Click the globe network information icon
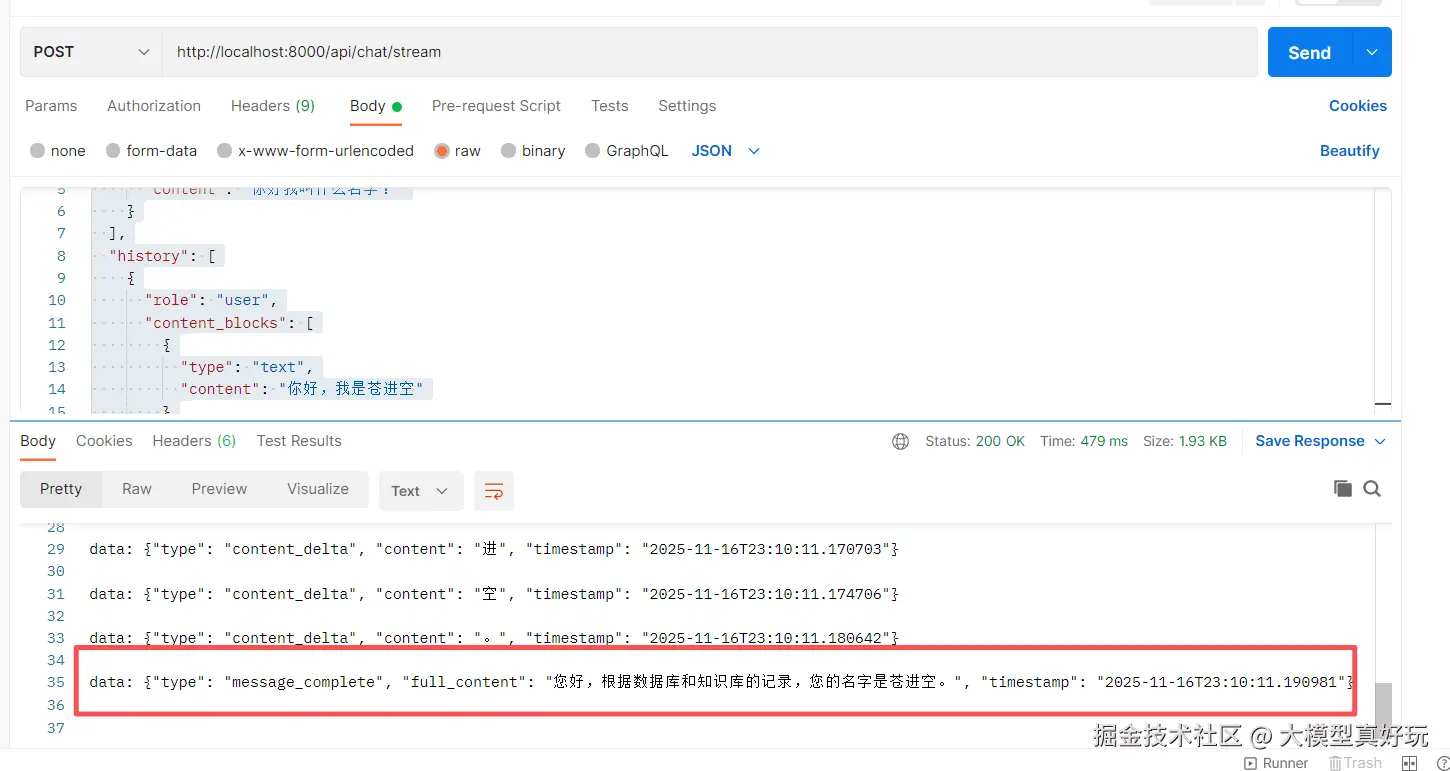1450x771 pixels. (900, 441)
